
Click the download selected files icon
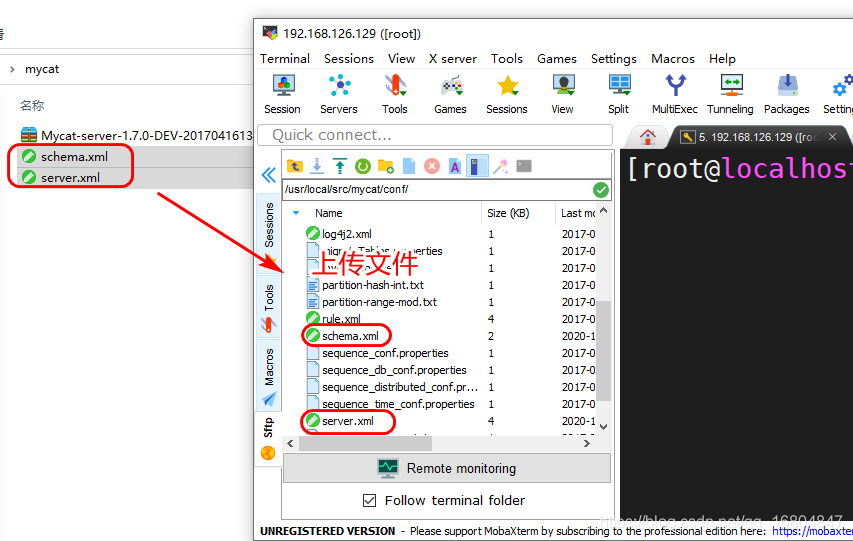pyautogui.click(x=317, y=166)
